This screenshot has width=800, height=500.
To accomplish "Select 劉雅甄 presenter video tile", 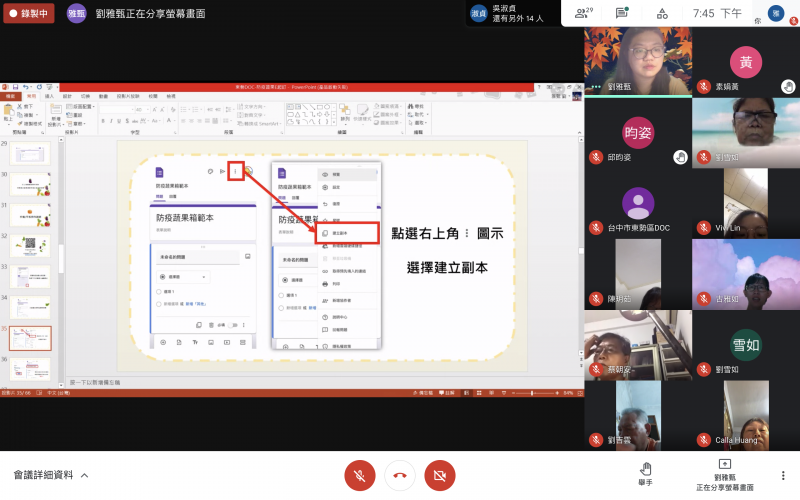I will click(638, 62).
